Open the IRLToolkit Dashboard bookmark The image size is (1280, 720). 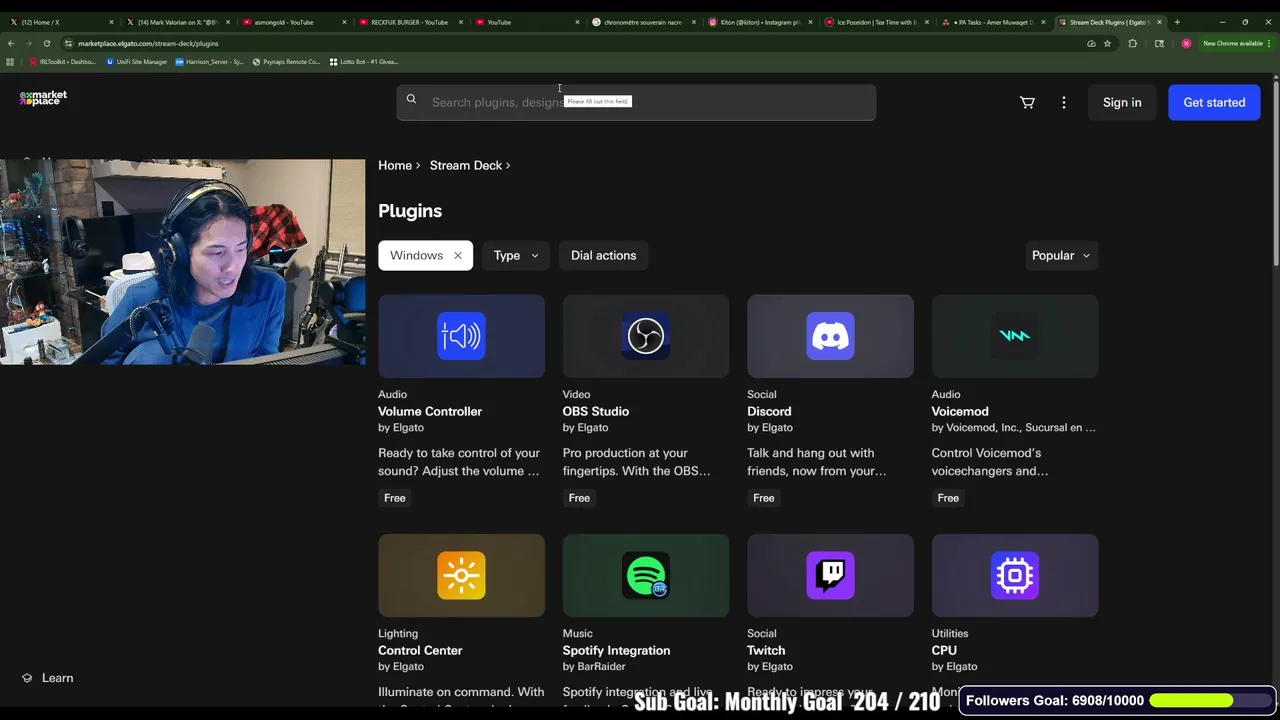point(63,62)
